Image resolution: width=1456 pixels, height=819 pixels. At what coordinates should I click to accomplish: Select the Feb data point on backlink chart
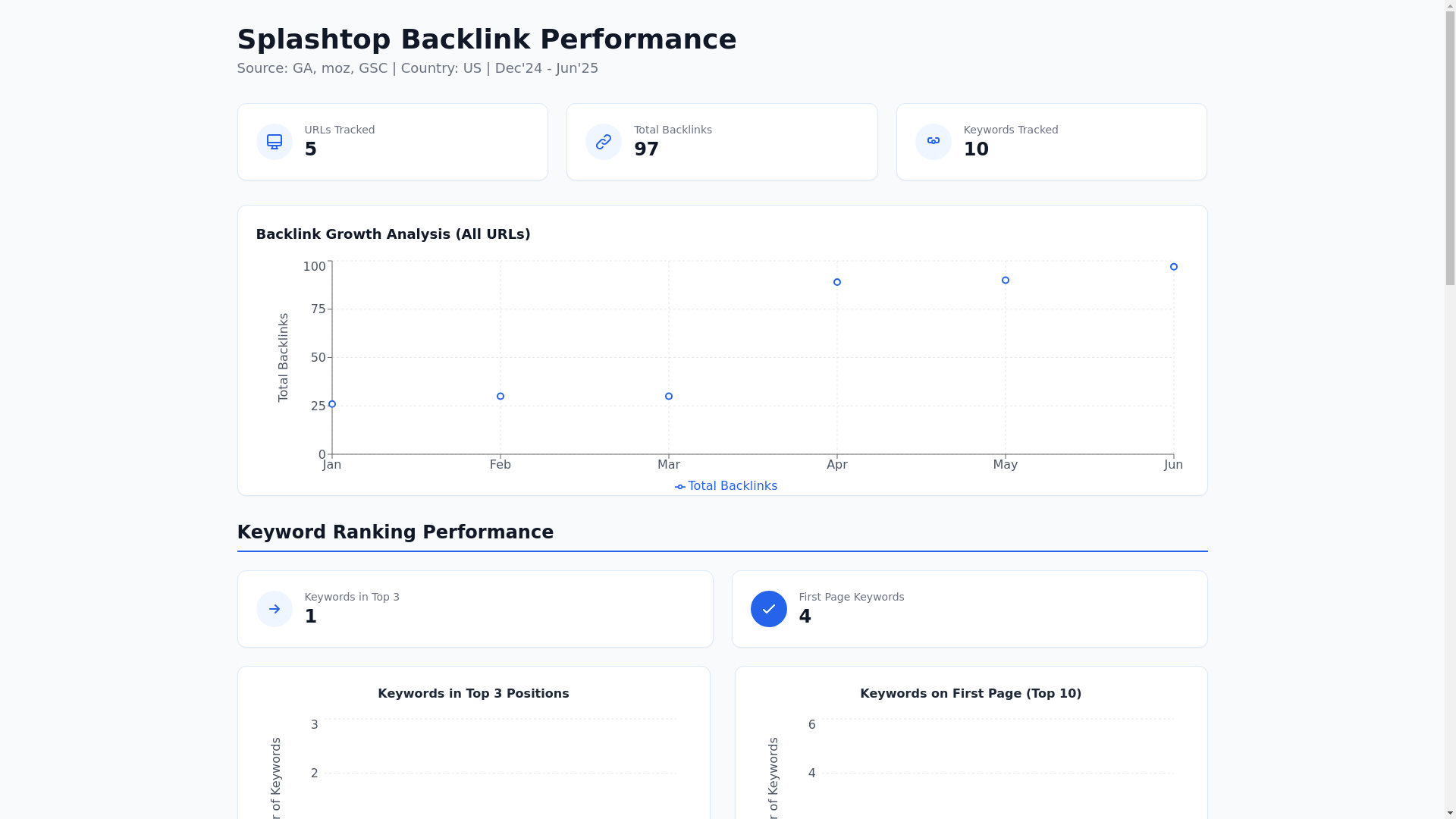[x=500, y=397]
